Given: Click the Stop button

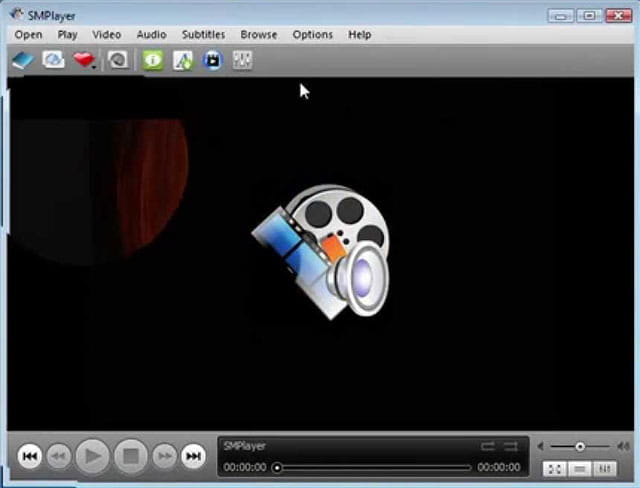Looking at the screenshot, I should pyautogui.click(x=131, y=456).
